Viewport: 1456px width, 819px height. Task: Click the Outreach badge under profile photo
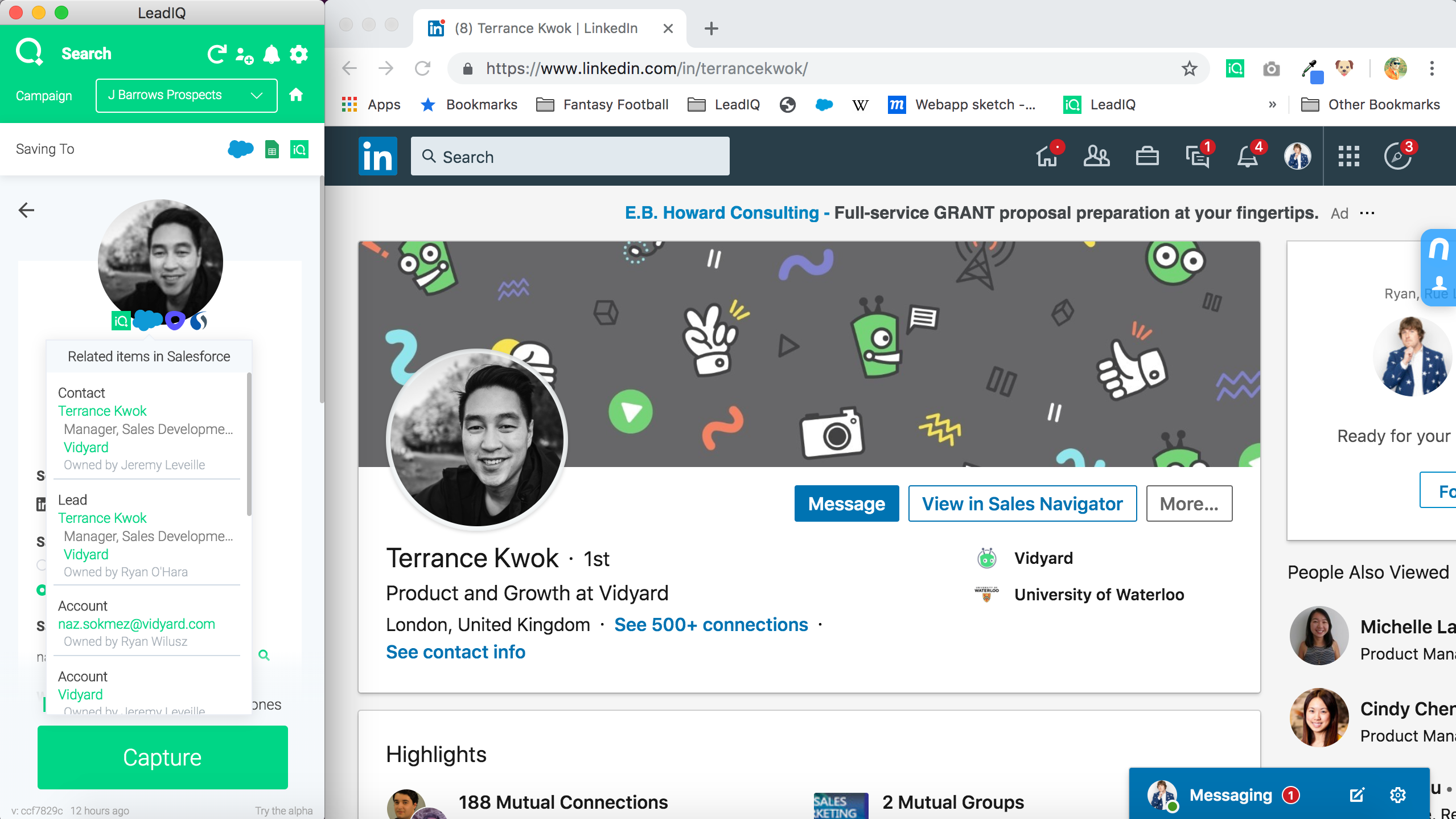pyautogui.click(x=175, y=321)
